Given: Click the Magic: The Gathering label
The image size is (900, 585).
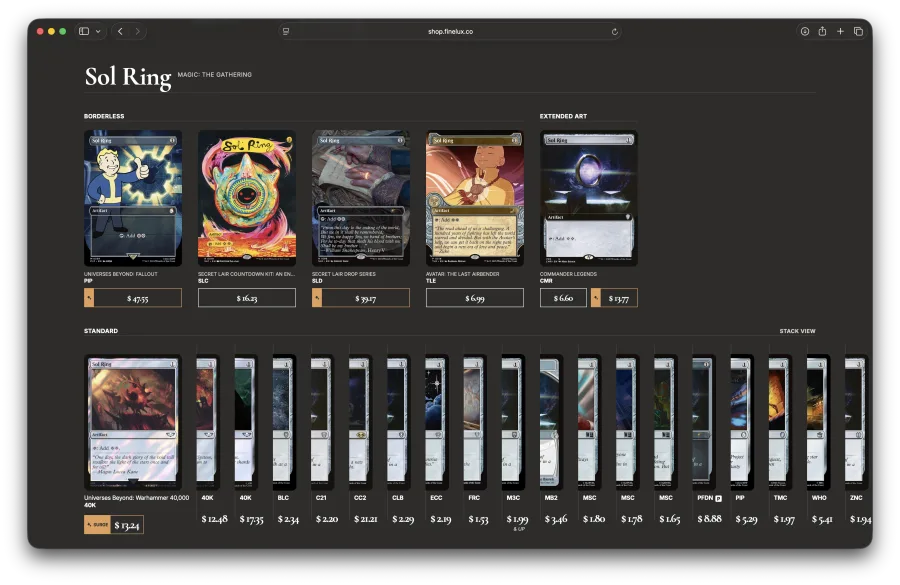Looking at the screenshot, I should click(214, 75).
